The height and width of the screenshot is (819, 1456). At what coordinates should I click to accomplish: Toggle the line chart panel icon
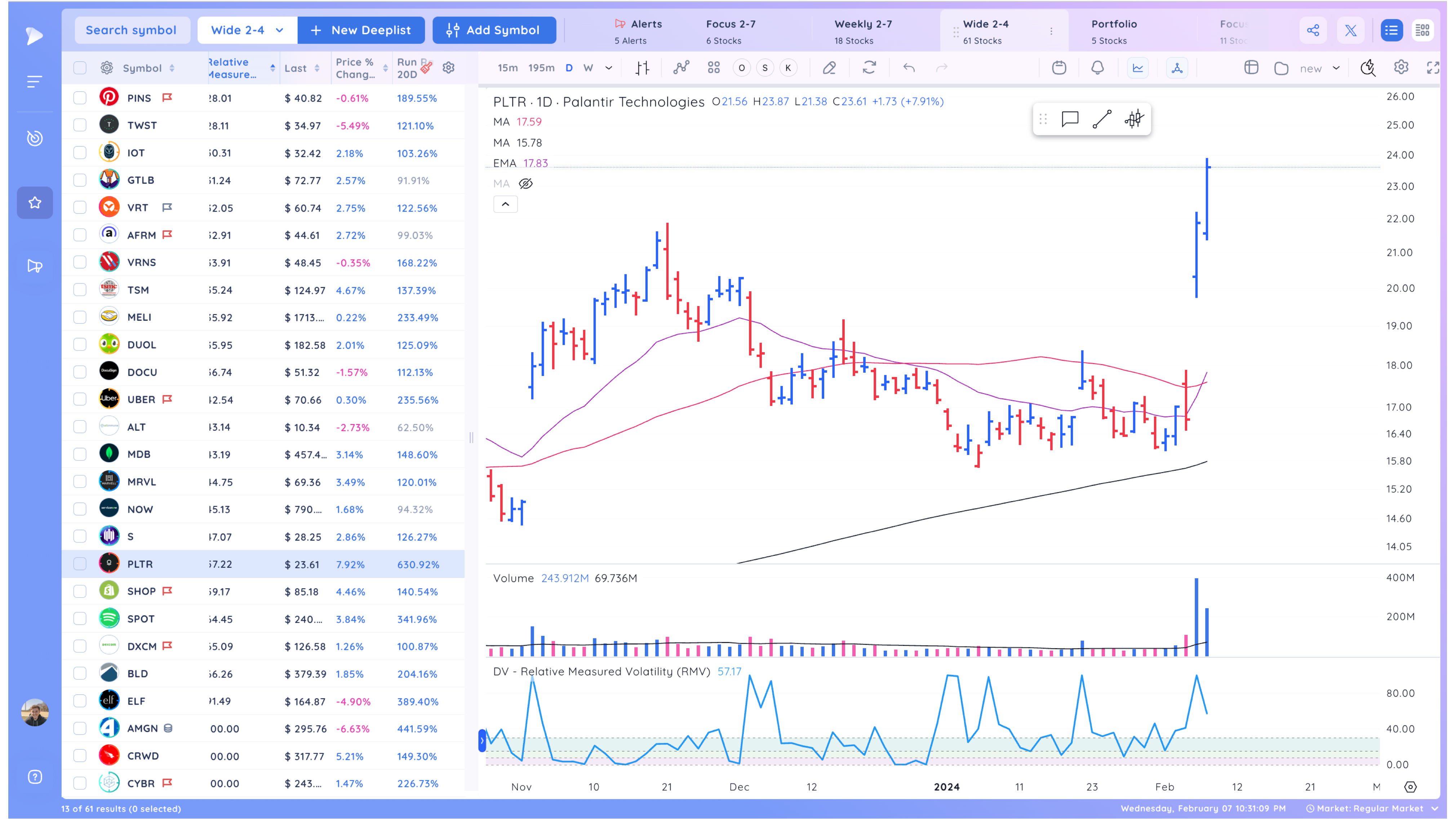[x=1138, y=68]
